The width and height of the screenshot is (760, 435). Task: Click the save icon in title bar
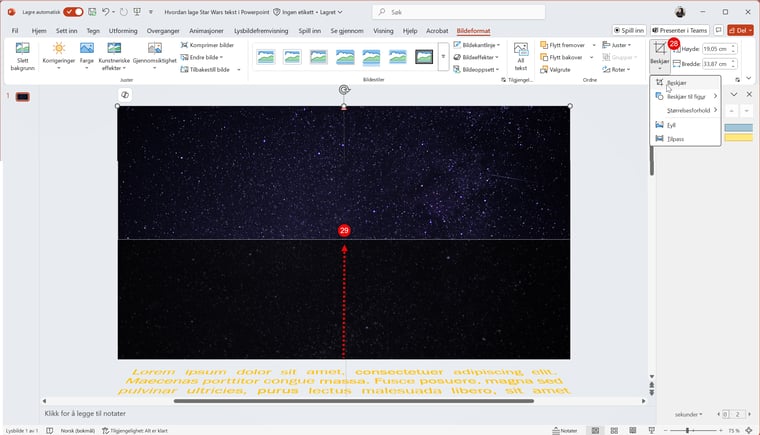coord(92,12)
